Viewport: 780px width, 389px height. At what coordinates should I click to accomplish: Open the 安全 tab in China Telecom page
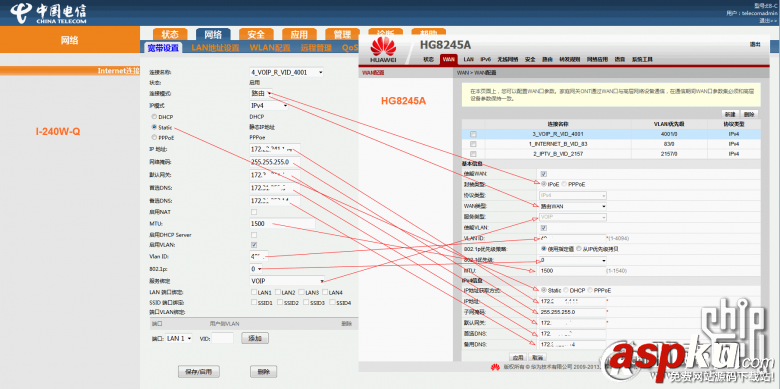coord(256,34)
